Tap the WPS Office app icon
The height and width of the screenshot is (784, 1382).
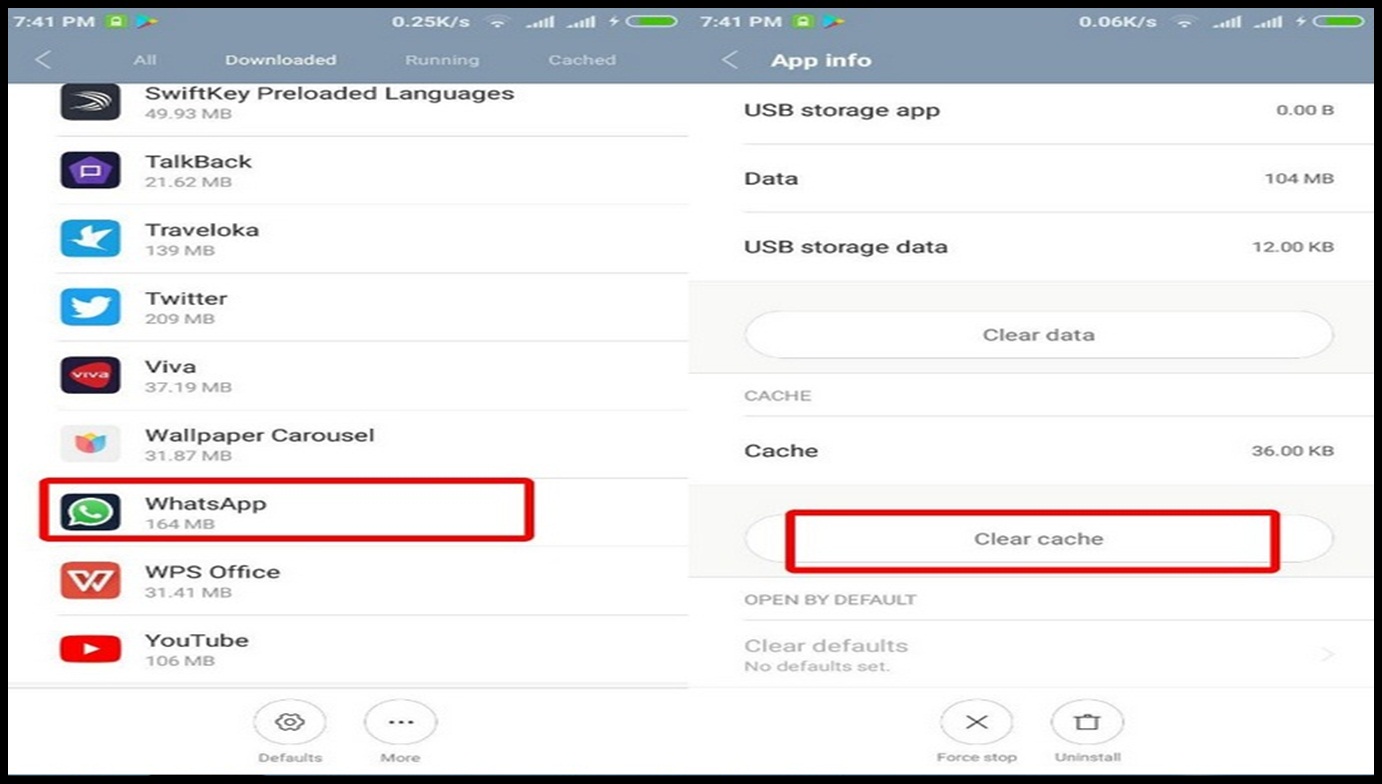pos(90,580)
